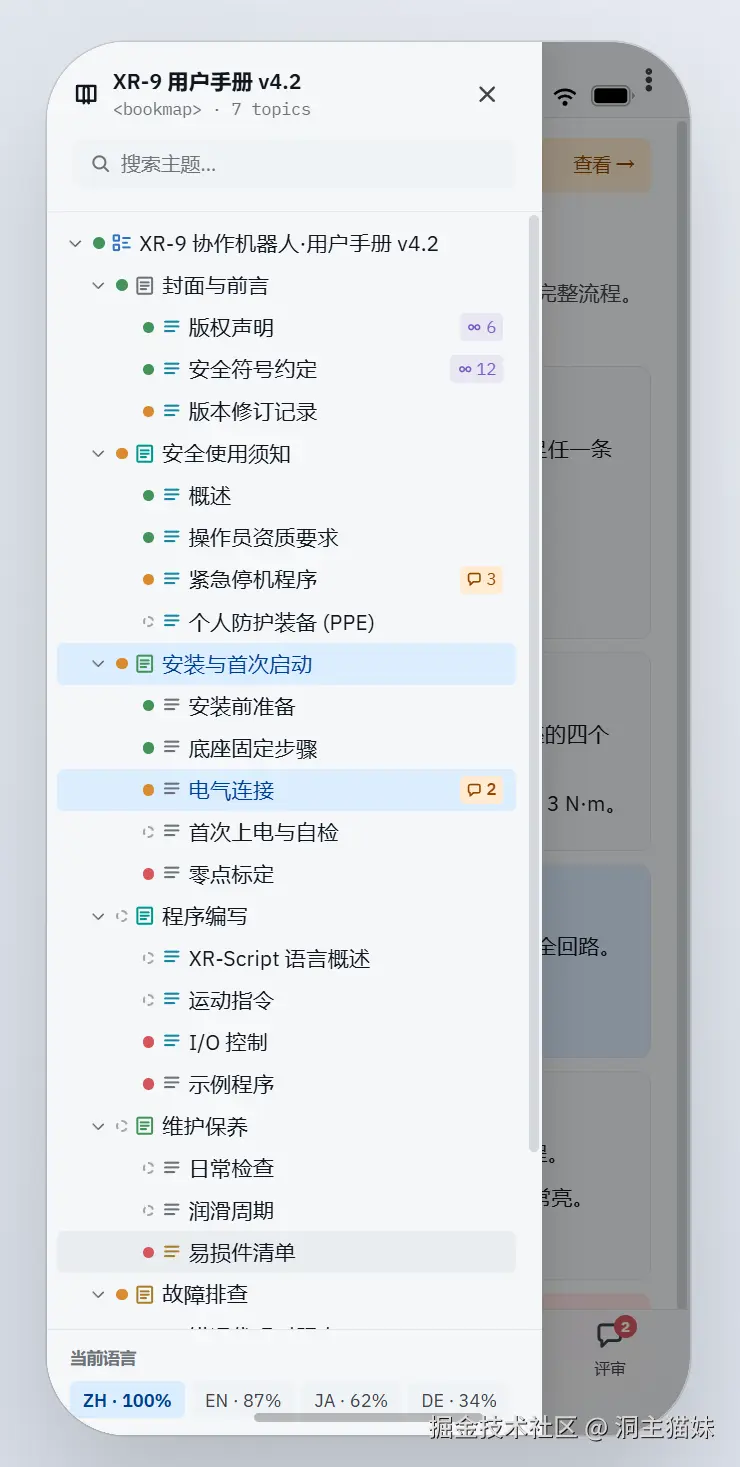740x1467 pixels.
Task: Switch language to JA · 62%
Action: [x=351, y=1400]
